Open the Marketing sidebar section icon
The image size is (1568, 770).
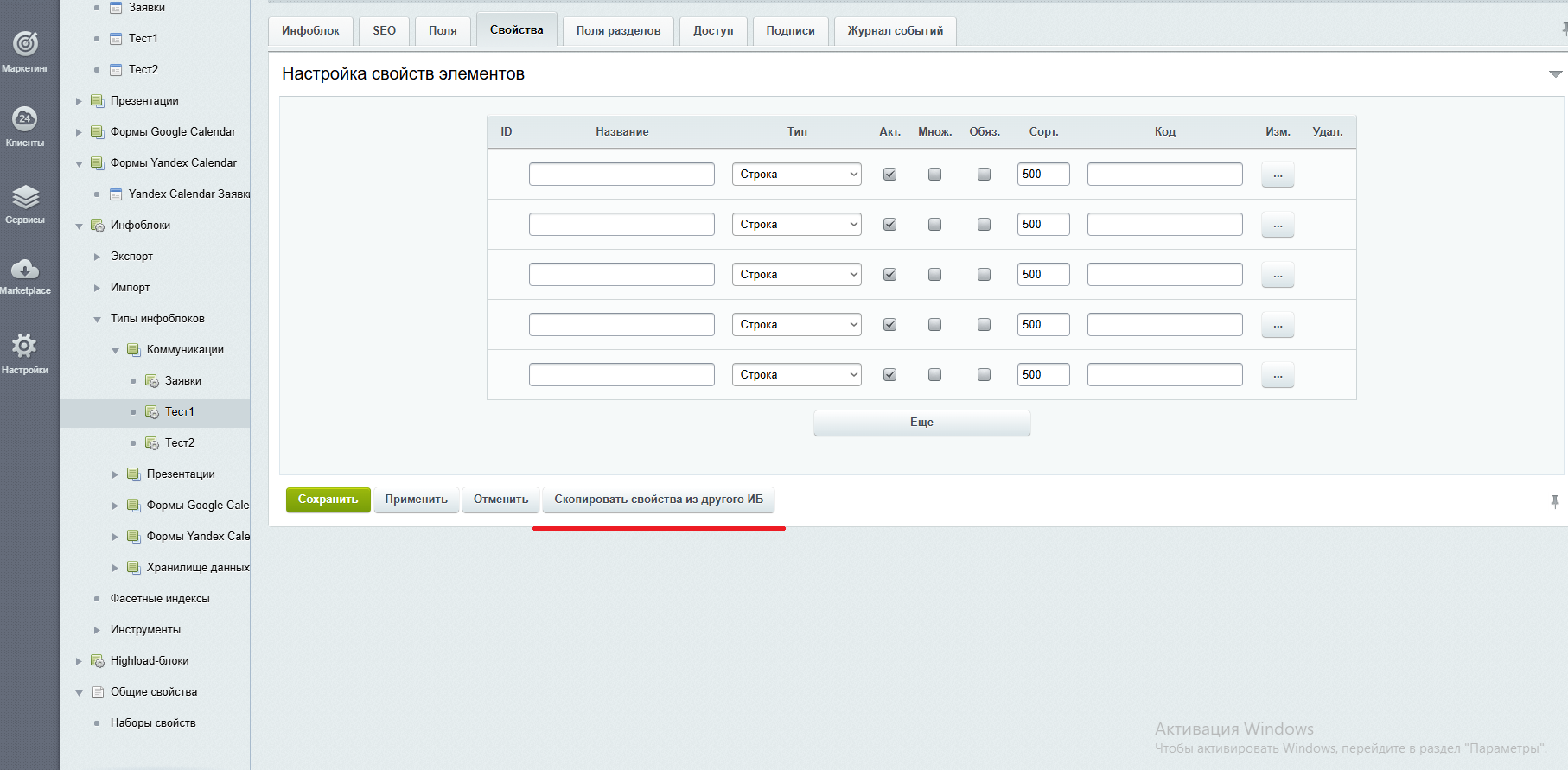[x=25, y=44]
